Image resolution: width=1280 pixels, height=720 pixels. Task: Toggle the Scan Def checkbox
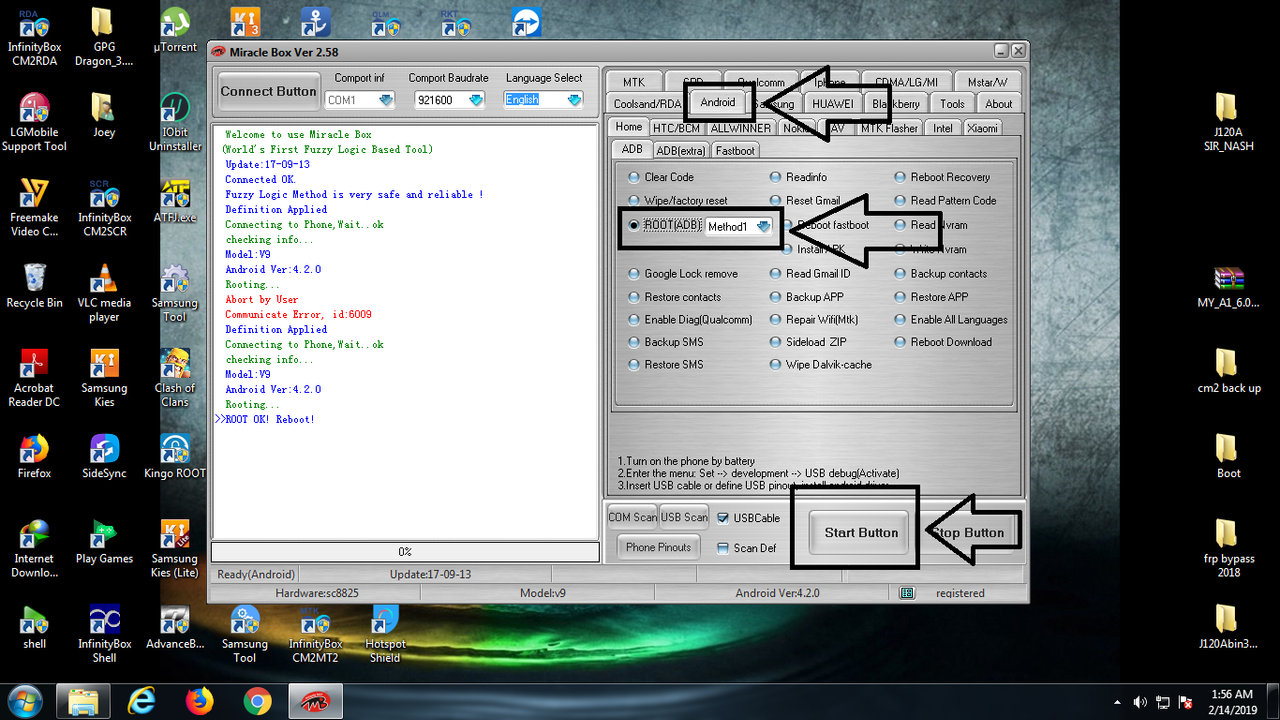tap(724, 548)
